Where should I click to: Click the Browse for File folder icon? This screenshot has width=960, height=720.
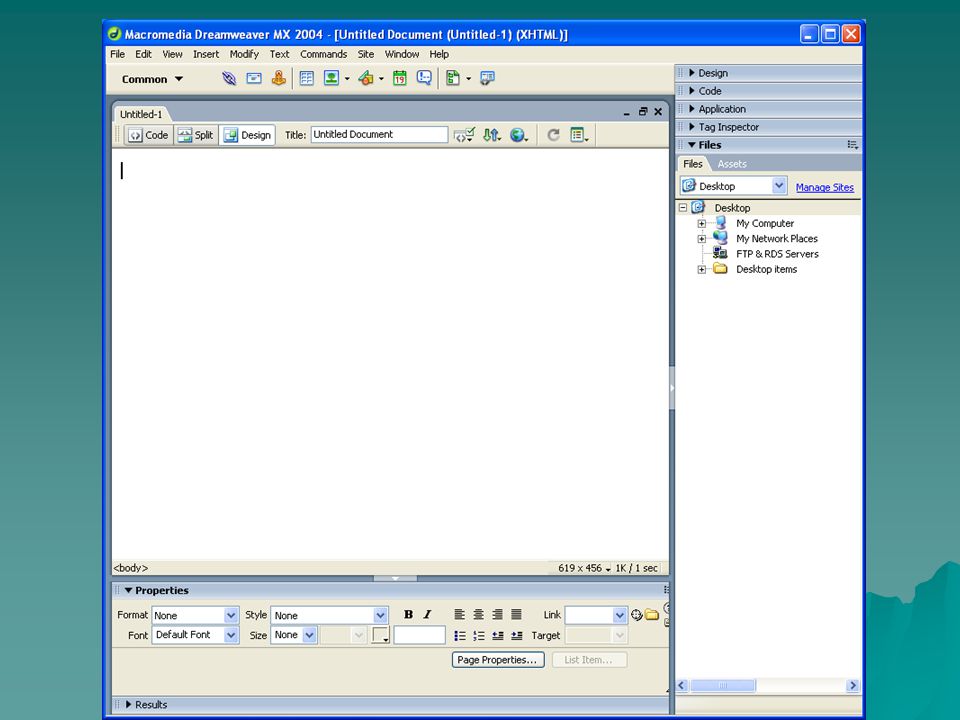[652, 615]
